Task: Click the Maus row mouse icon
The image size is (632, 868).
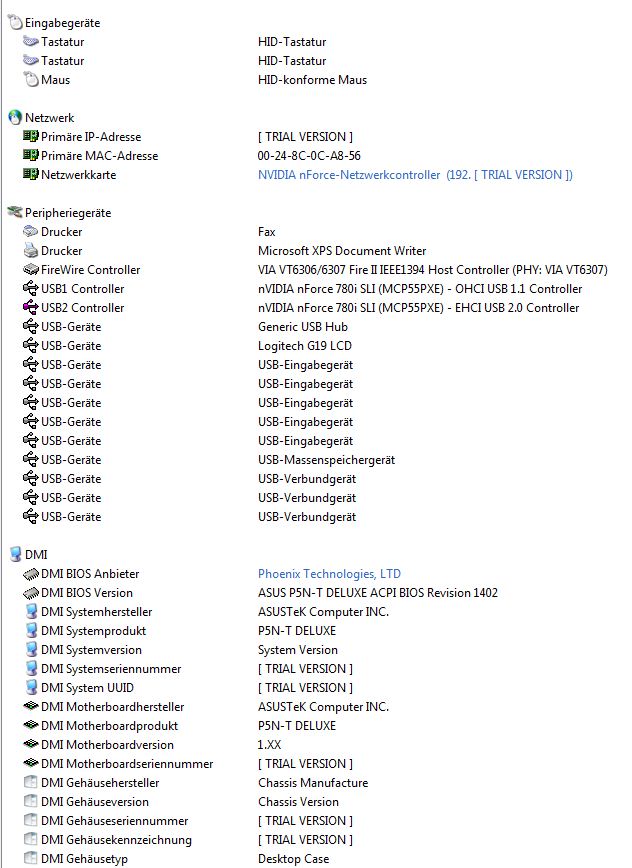Action: [30, 80]
